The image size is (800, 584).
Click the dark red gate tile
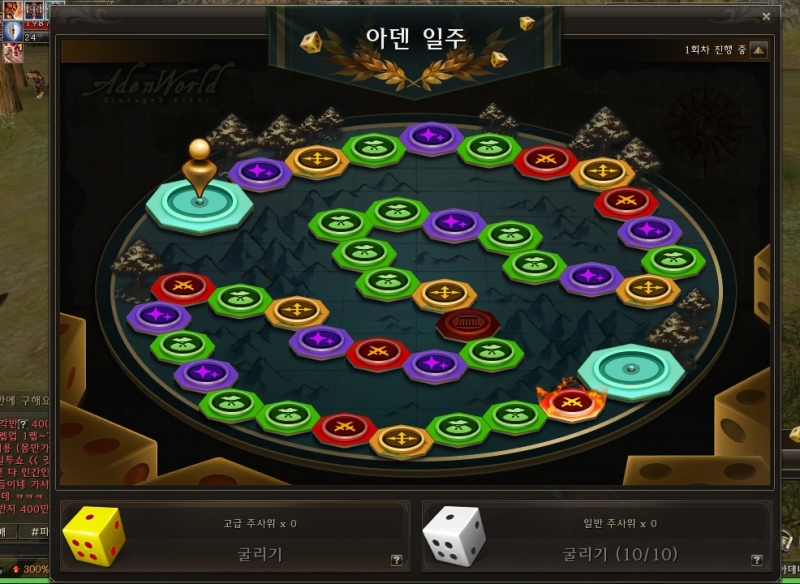[468, 324]
